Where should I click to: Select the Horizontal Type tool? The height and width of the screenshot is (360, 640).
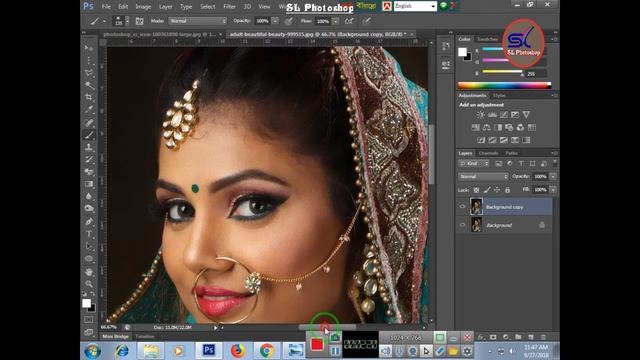coord(89,234)
